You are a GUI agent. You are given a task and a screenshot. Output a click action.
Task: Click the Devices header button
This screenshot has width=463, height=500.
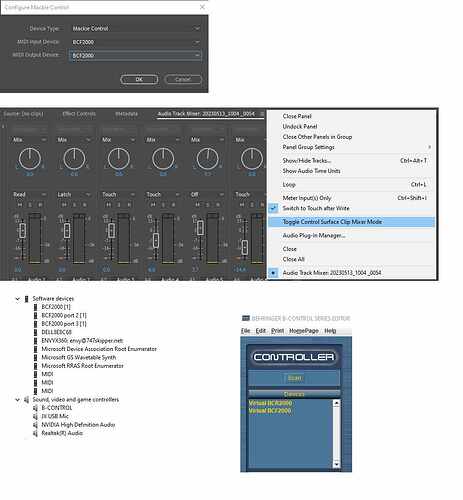tap(294, 394)
